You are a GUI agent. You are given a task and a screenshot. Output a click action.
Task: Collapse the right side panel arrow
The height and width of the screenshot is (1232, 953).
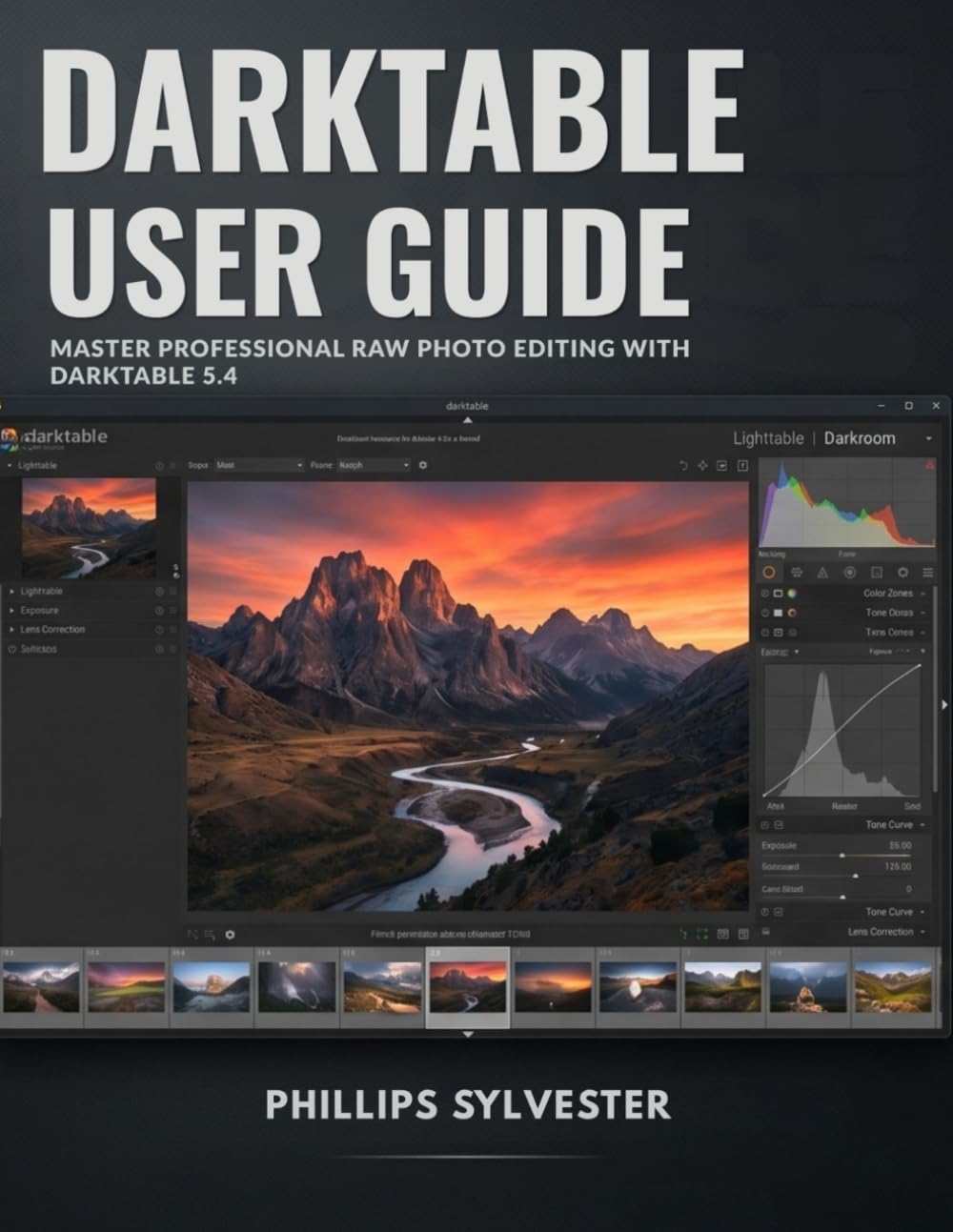pos(944,704)
